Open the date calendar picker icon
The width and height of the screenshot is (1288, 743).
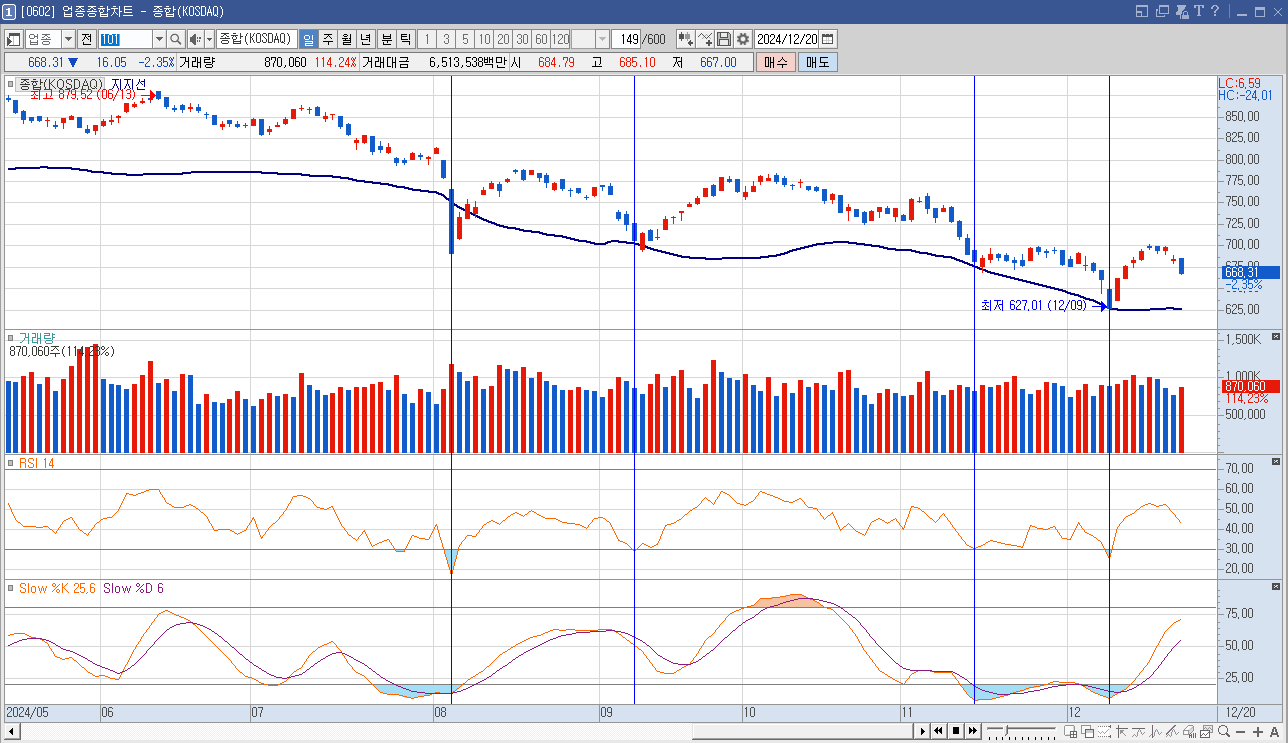point(828,39)
